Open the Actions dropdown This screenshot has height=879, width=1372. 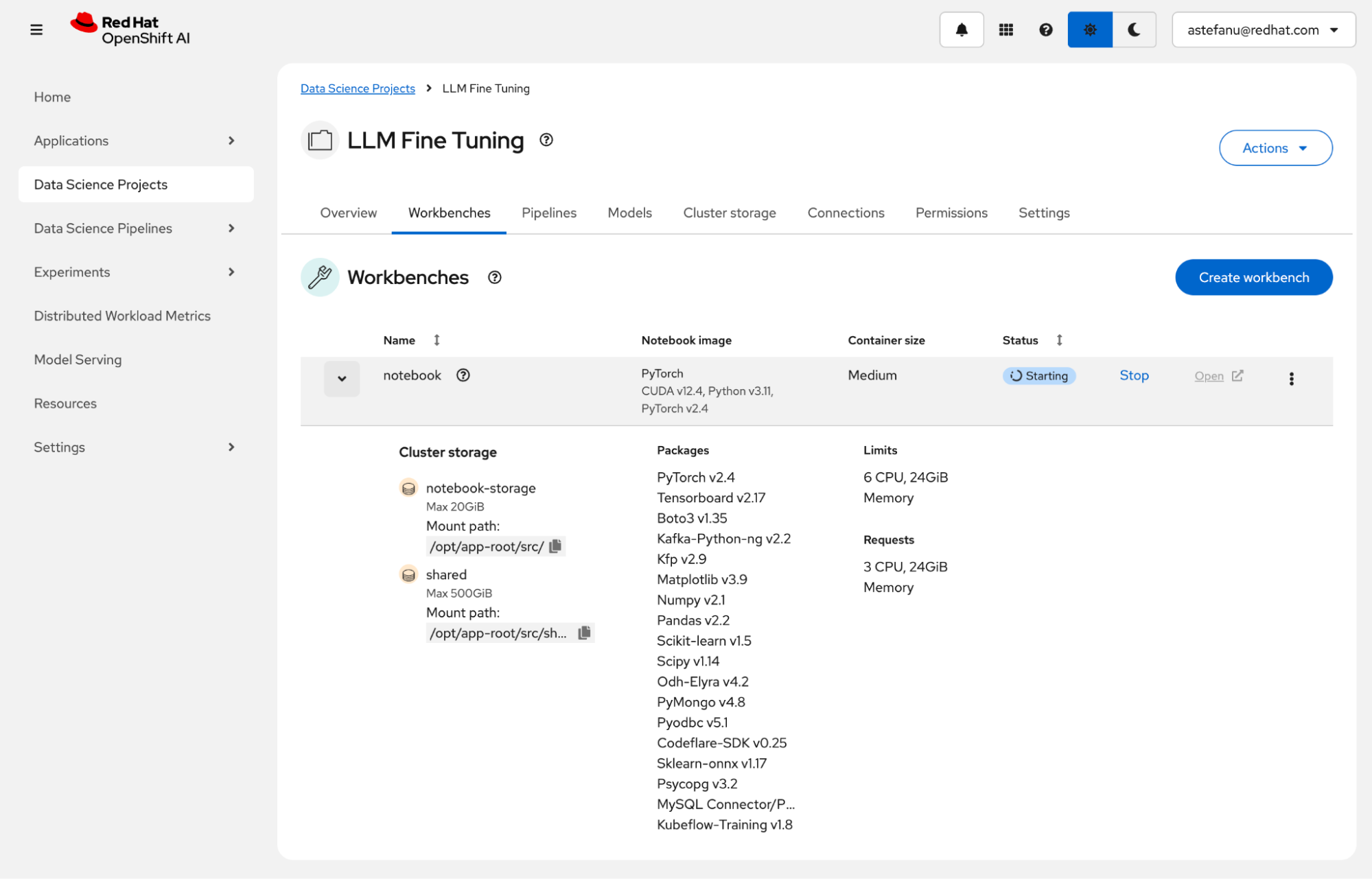tap(1275, 148)
